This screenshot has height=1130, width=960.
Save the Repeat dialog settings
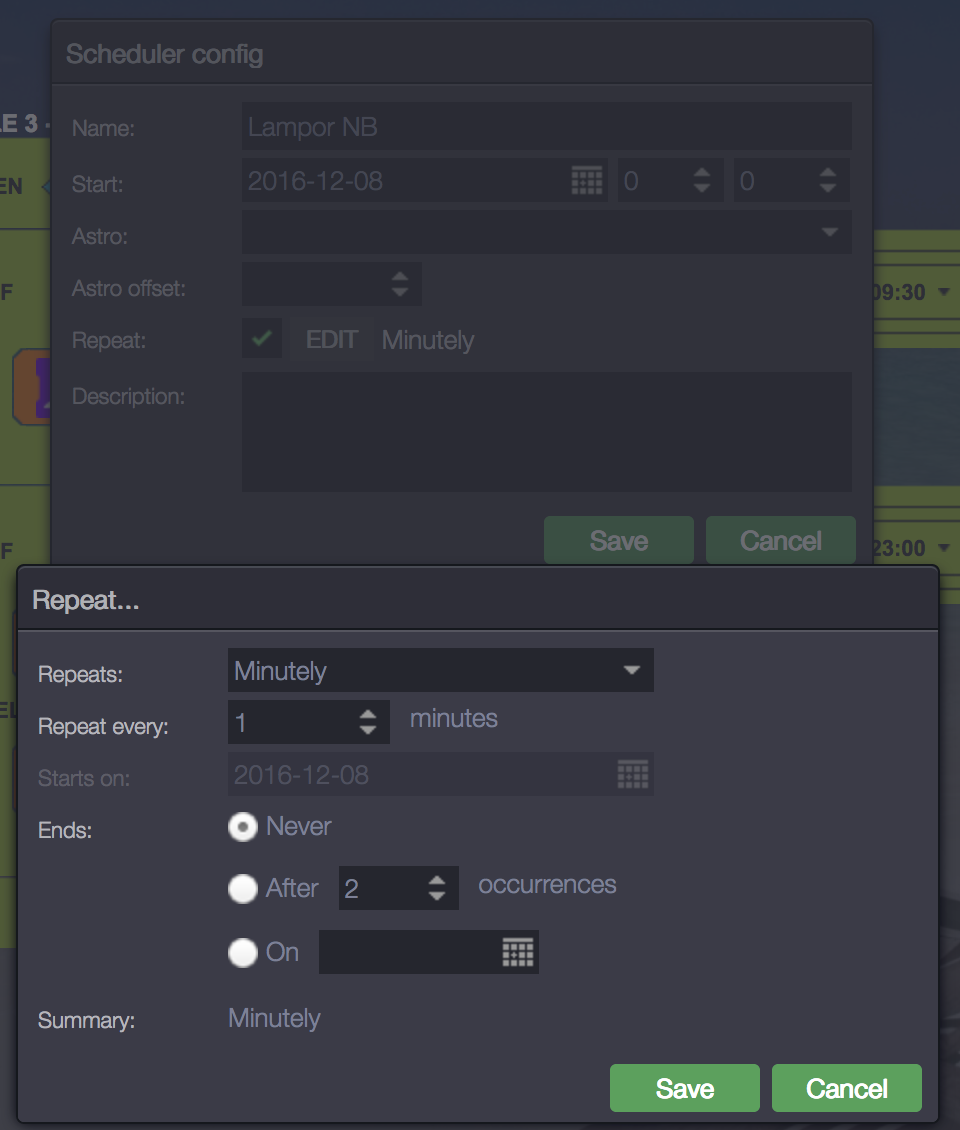point(684,1088)
